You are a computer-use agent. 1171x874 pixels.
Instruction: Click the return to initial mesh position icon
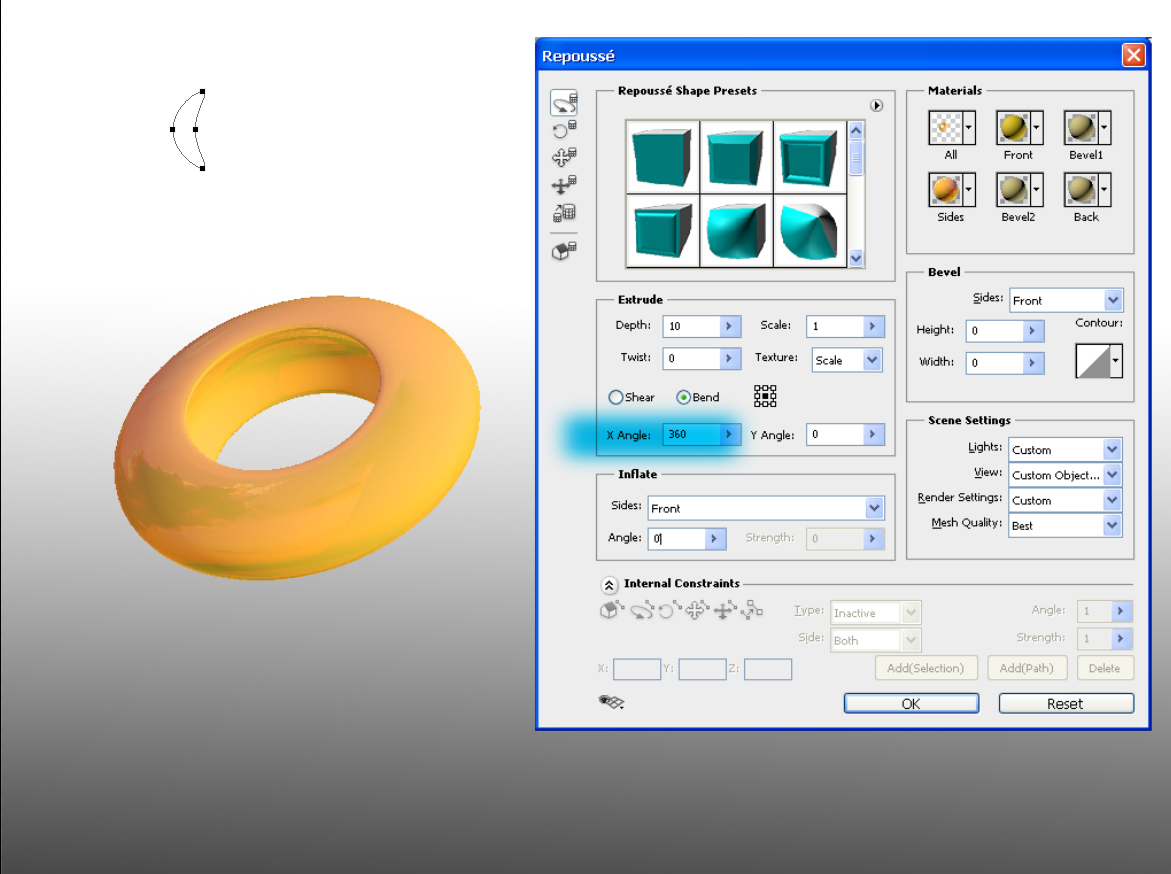coord(564,251)
